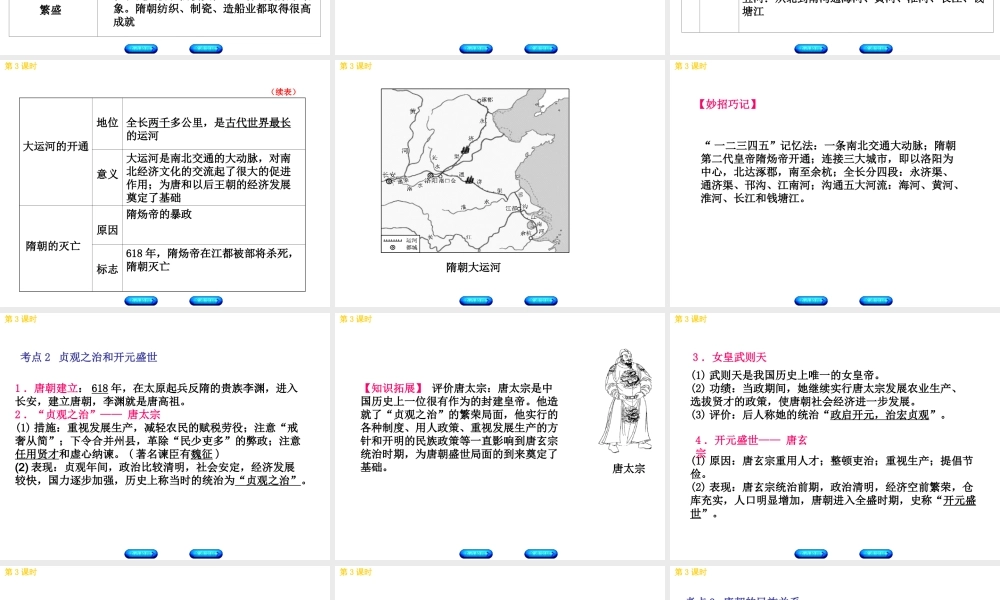Click right blue button under the 繁盛 table slide
This screenshot has width=1000, height=600.
pyautogui.click(x=206, y=49)
